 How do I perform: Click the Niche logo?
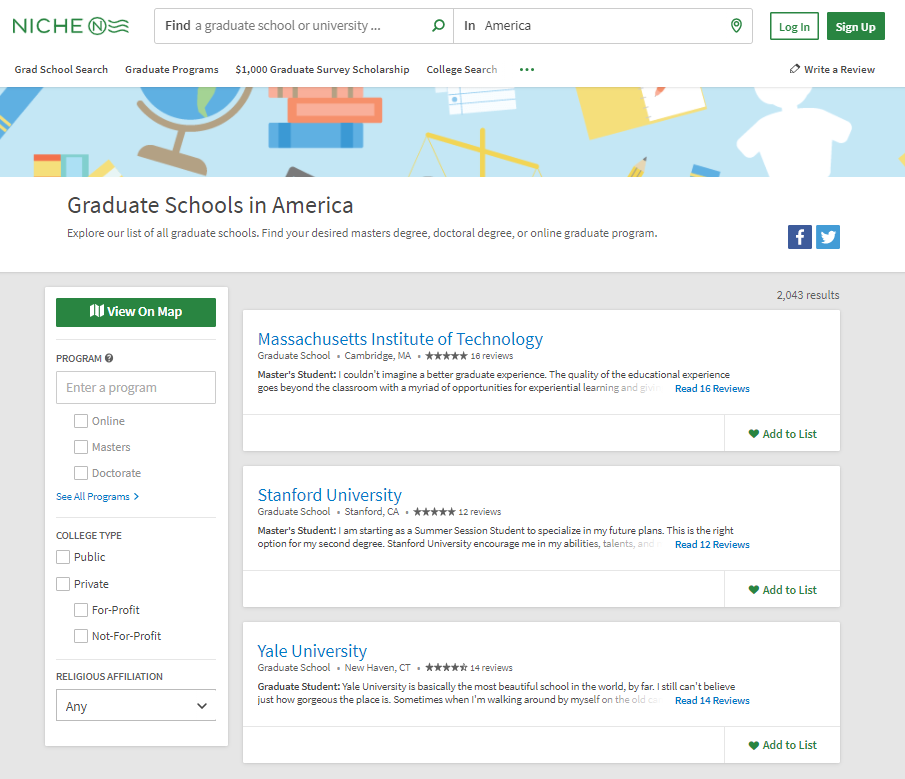click(x=70, y=26)
